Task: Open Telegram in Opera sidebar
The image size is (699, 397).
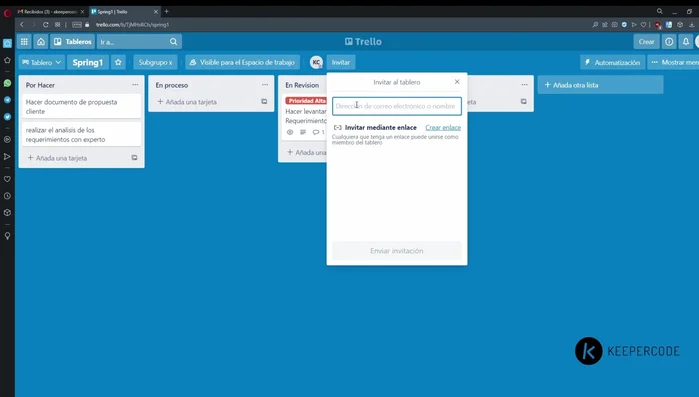Action: (7, 100)
